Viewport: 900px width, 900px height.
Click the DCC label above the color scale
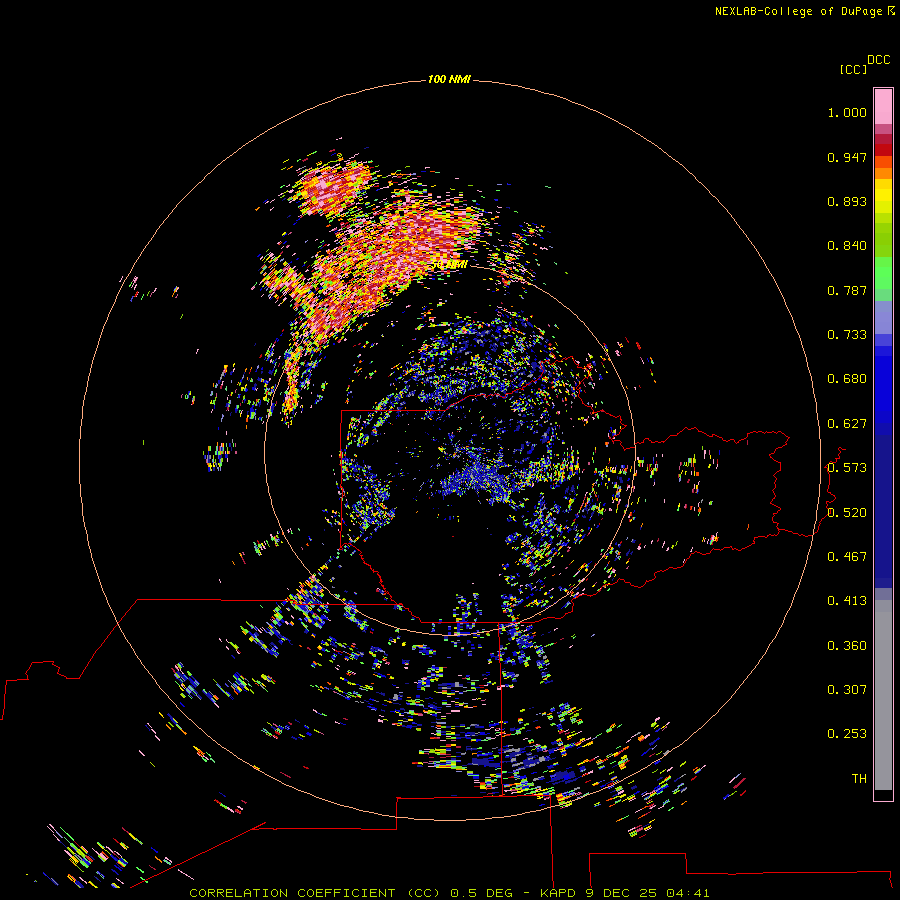pos(878,60)
